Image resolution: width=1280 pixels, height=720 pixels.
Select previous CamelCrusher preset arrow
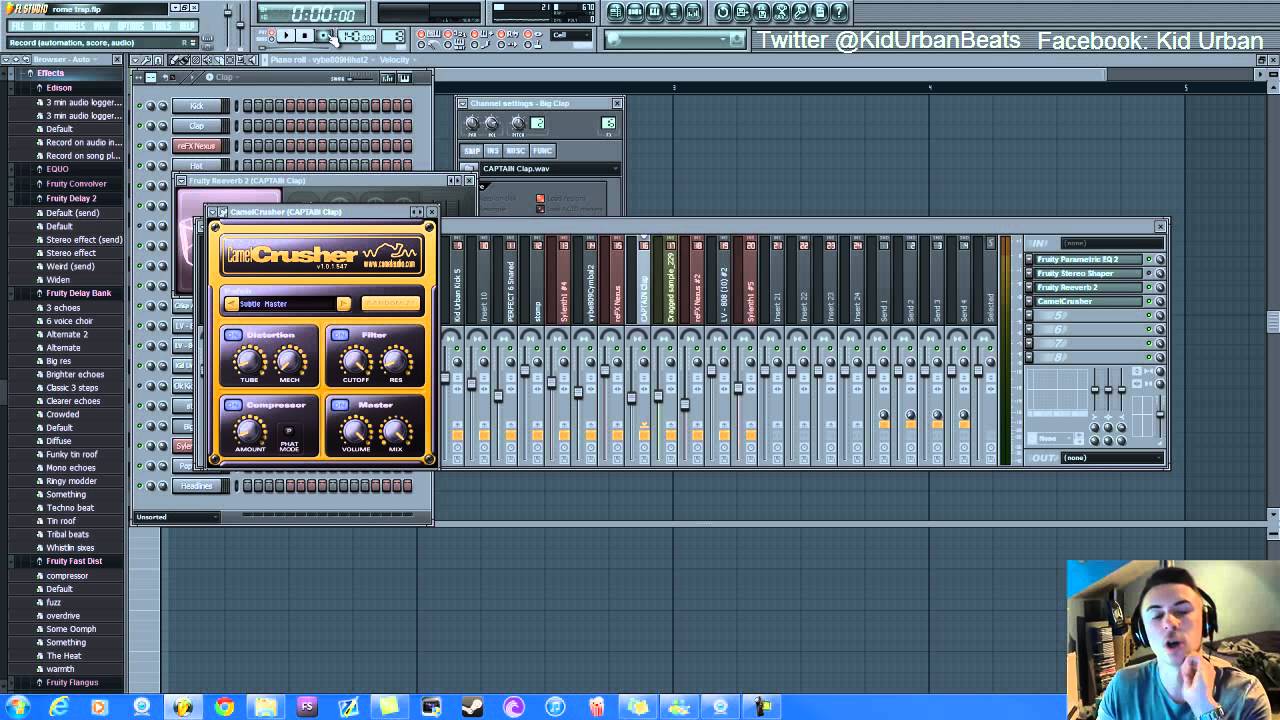231,303
